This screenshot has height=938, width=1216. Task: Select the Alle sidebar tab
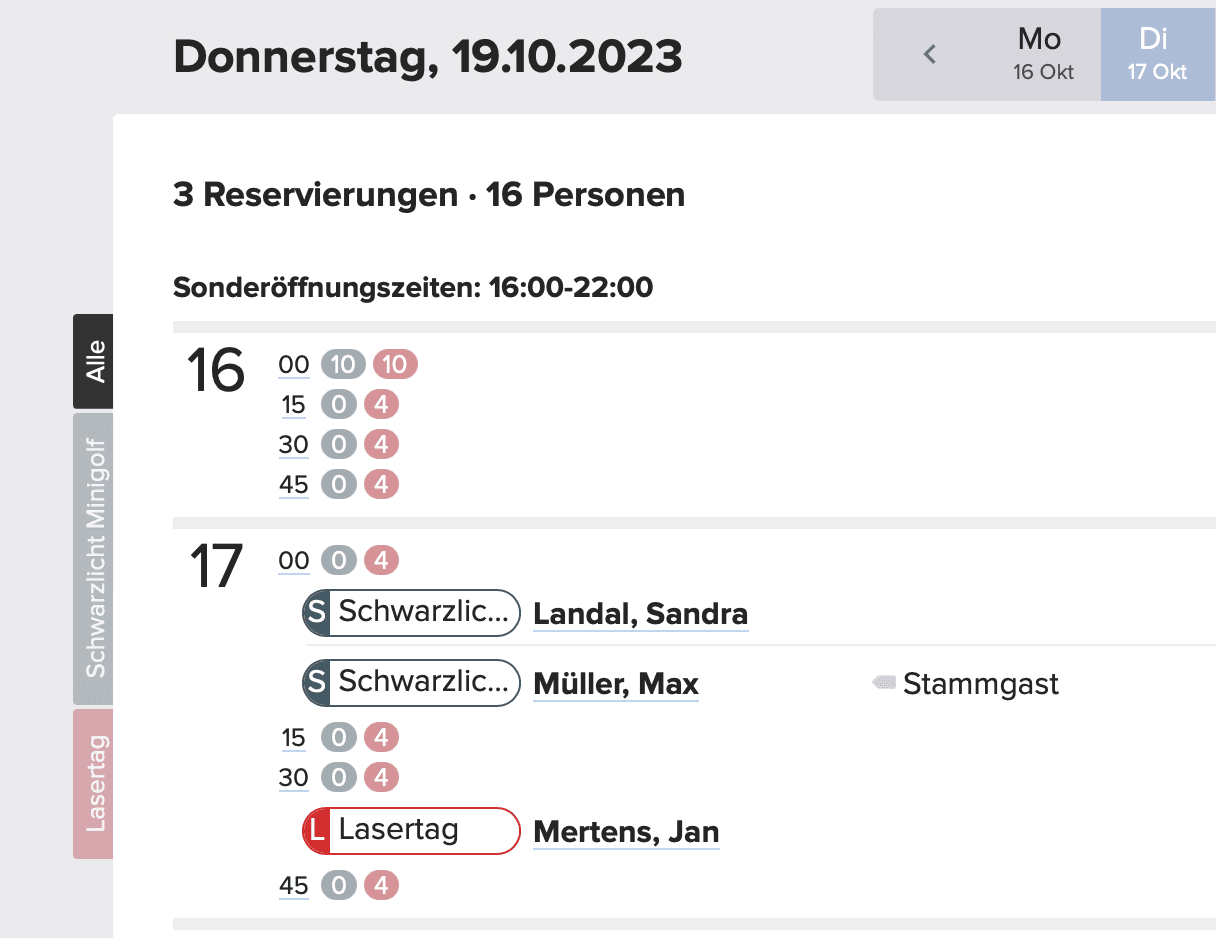click(x=94, y=361)
